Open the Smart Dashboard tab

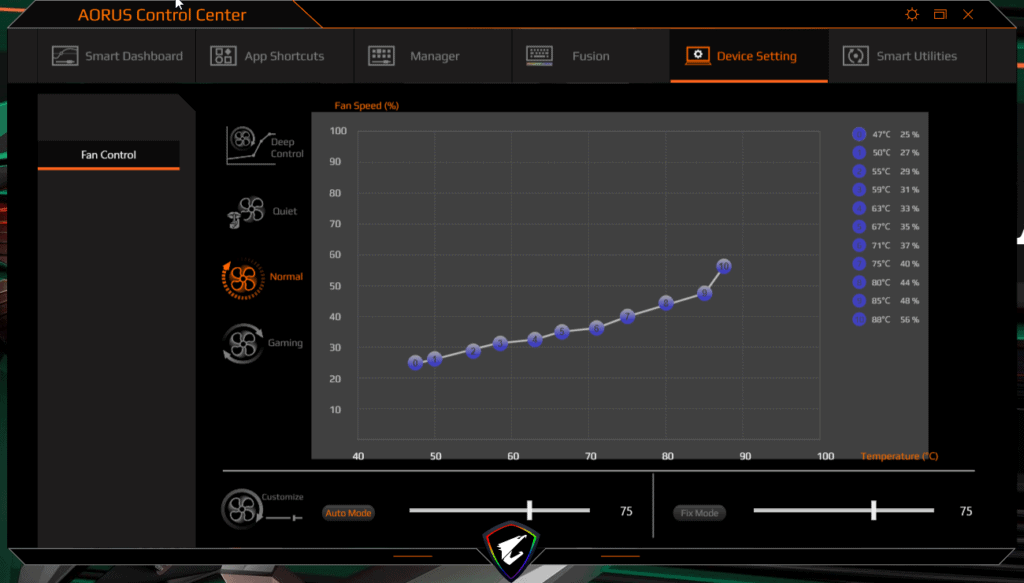point(118,56)
